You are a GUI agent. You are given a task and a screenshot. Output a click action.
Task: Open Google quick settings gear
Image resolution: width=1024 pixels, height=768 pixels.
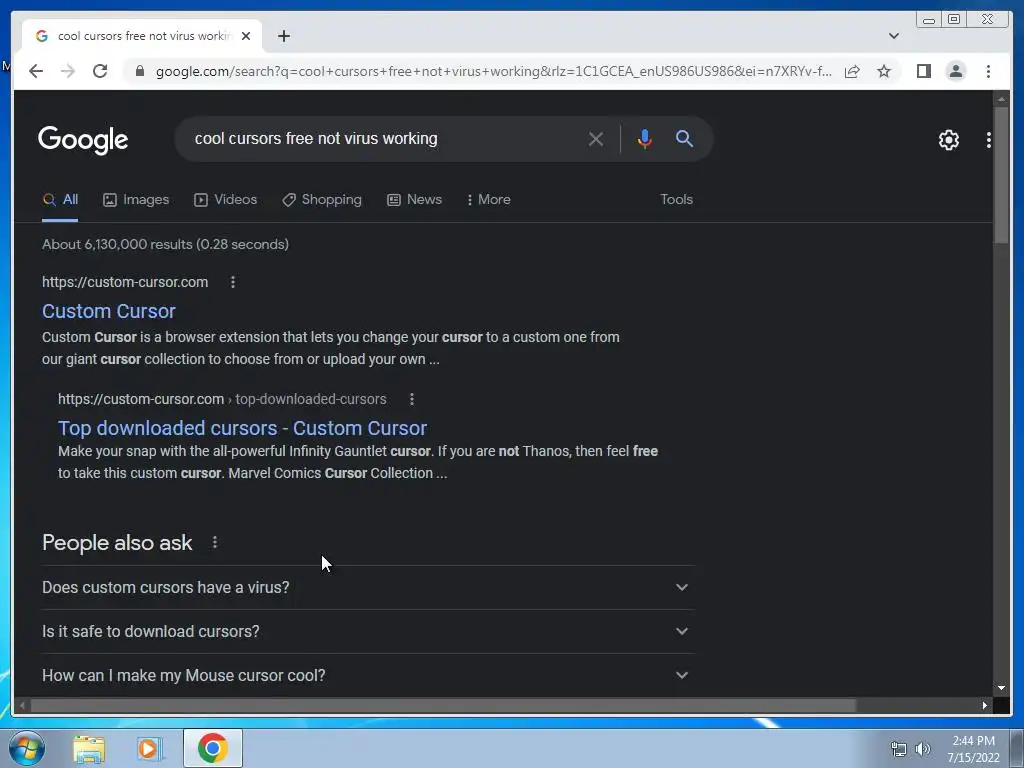(x=948, y=140)
